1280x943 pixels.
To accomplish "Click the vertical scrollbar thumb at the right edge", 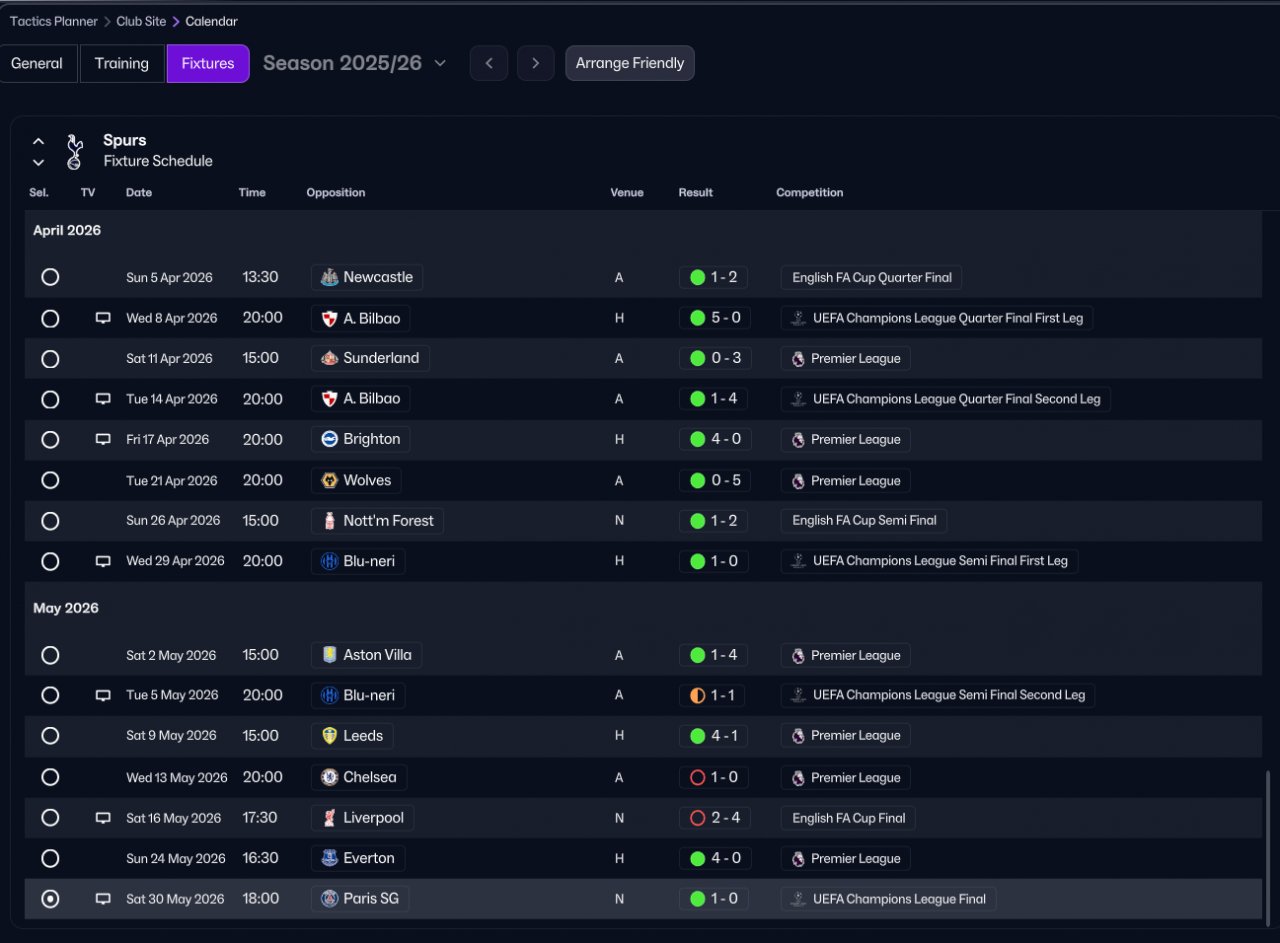I will coord(1267,842).
